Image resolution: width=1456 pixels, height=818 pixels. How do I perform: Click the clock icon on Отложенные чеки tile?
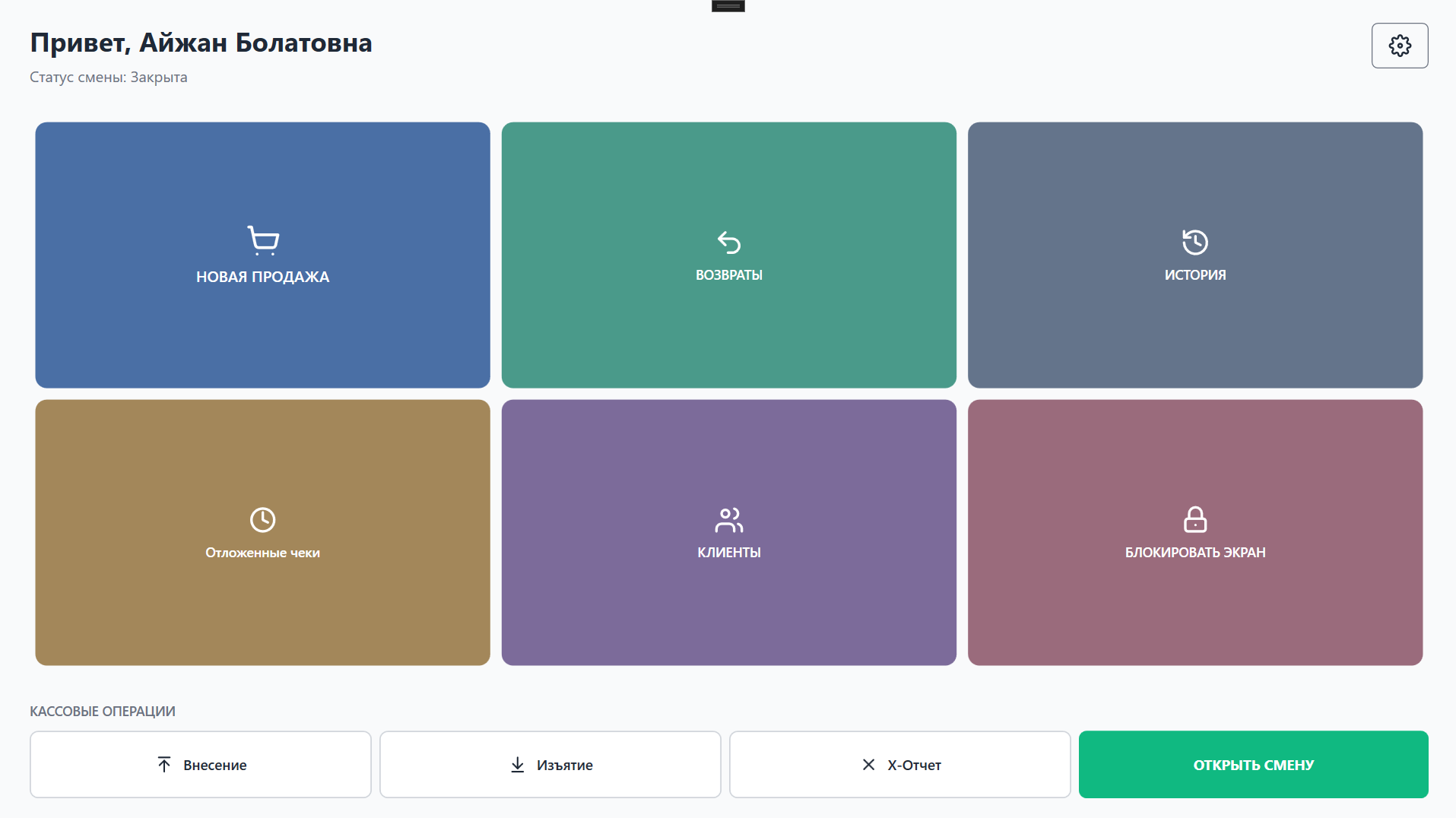point(262,519)
